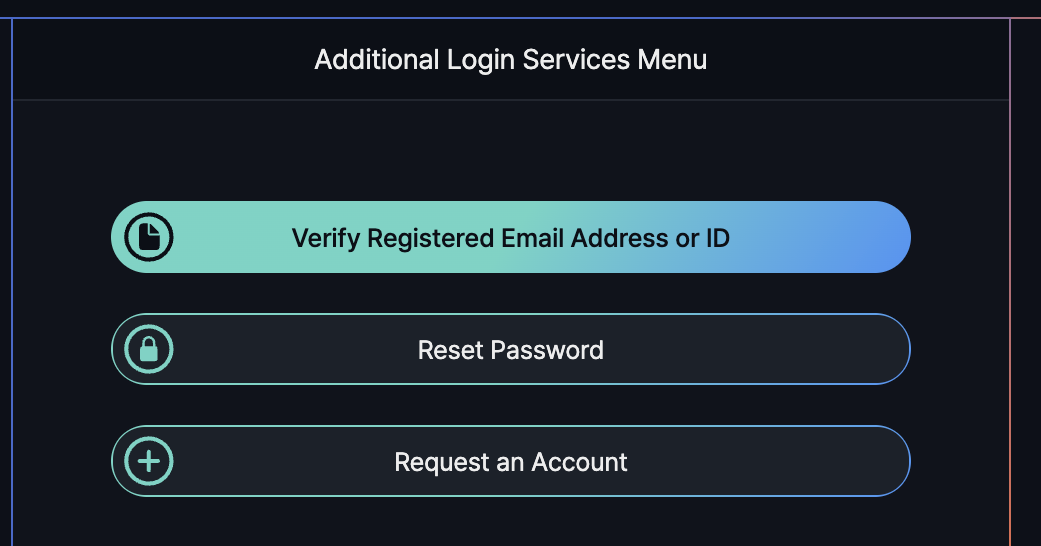1041x546 pixels.
Task: Click the document icon on the Verify button
Action: point(149,238)
